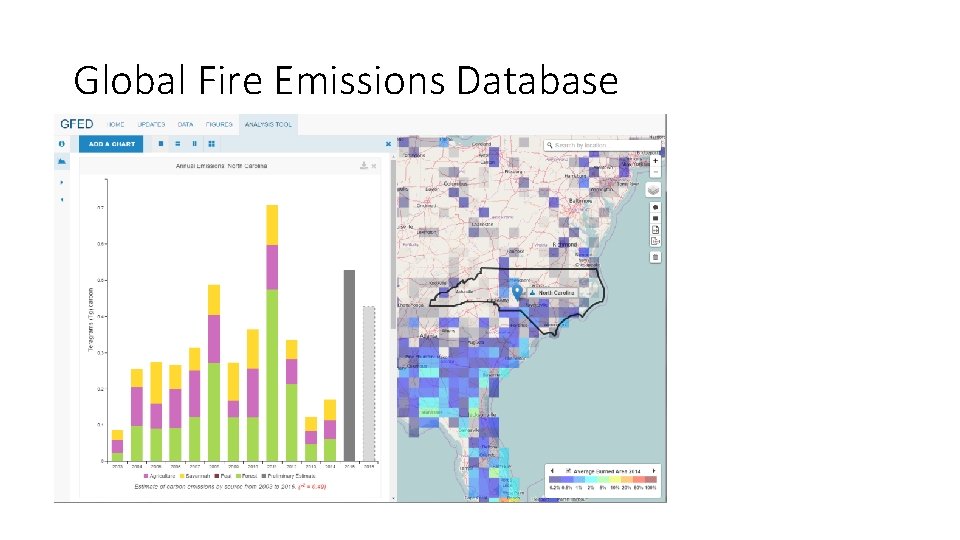Zoom out on the map
Screen dimensions: 960x540
pyautogui.click(x=655, y=172)
